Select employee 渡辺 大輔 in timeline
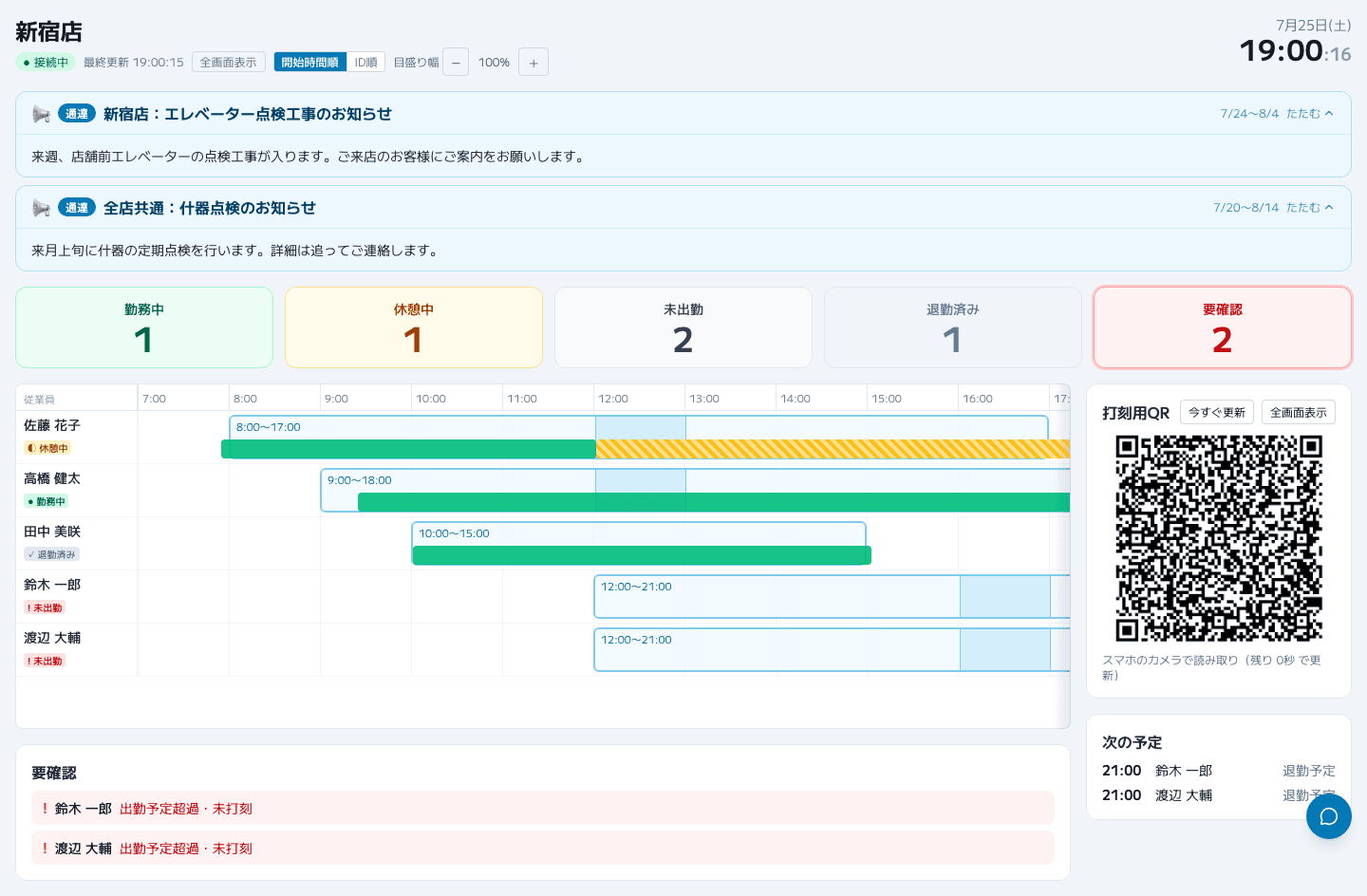 (x=52, y=638)
